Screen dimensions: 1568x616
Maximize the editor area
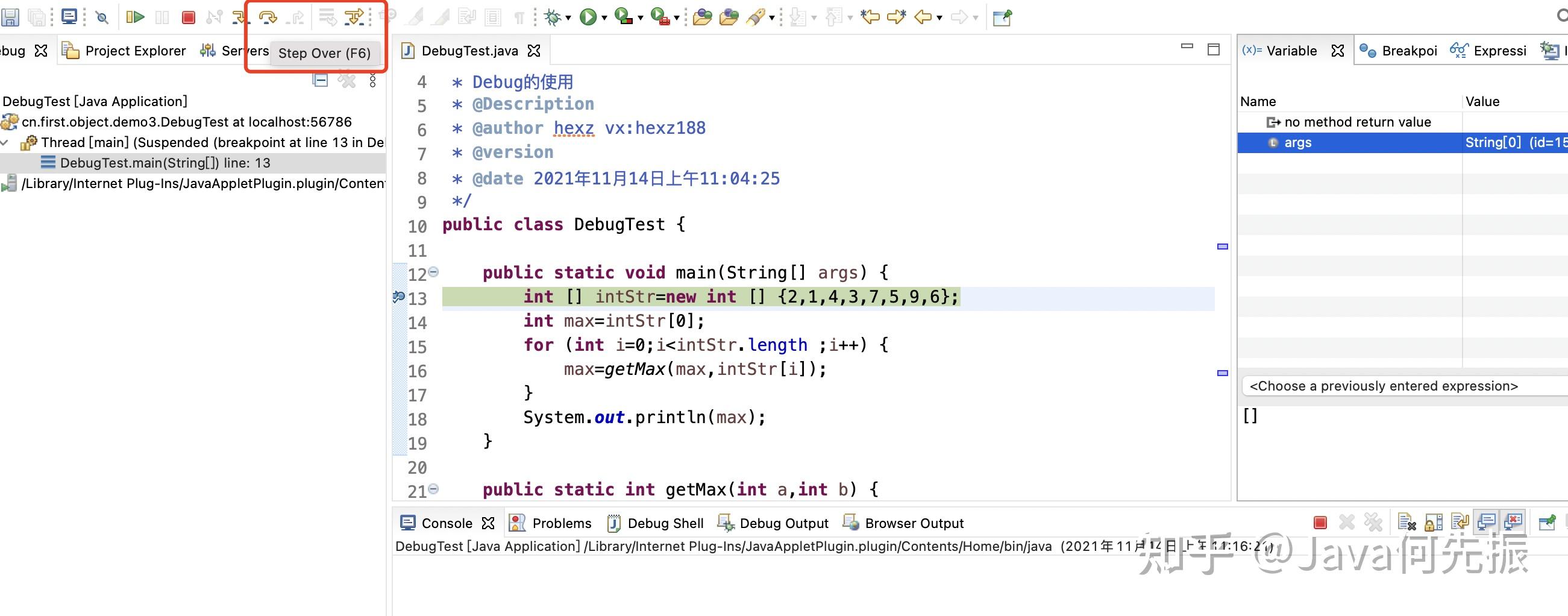coord(1214,50)
